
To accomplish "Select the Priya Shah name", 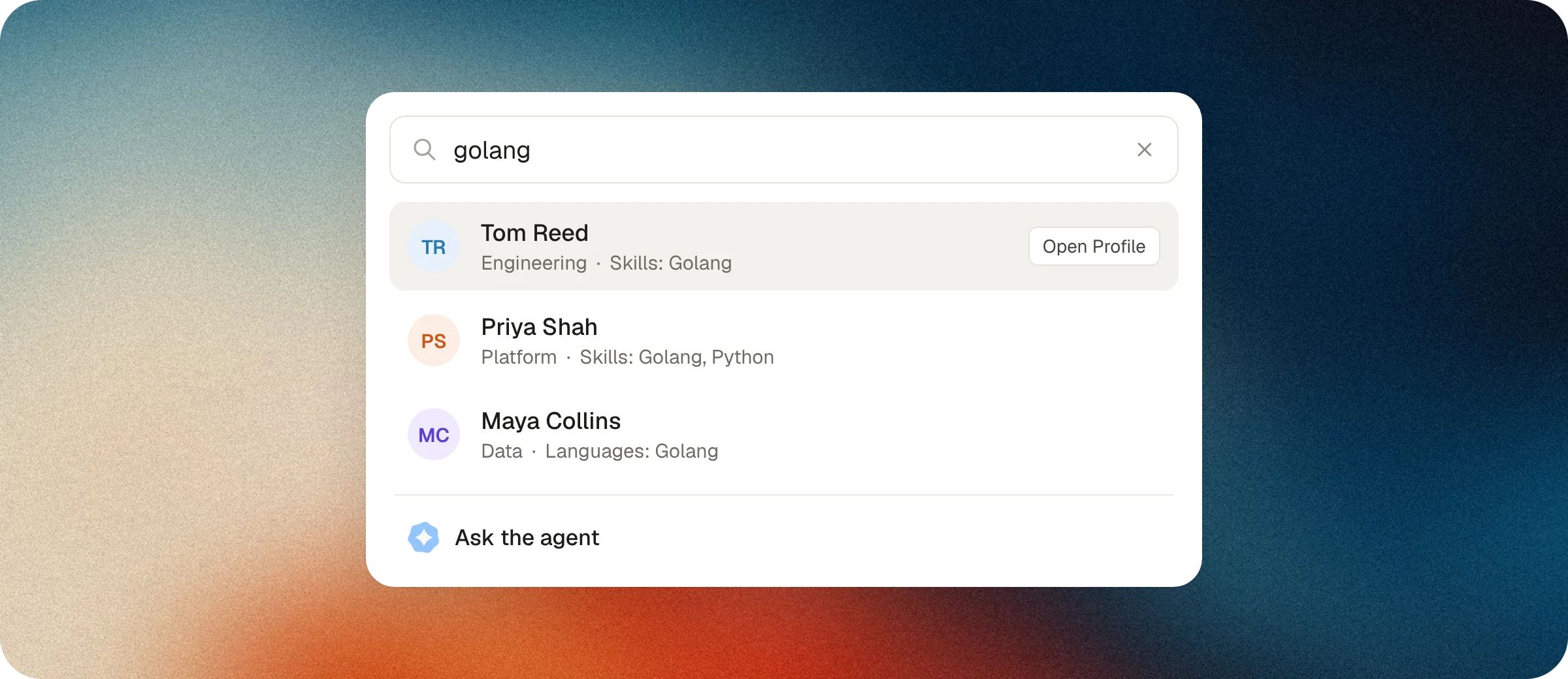I will pyautogui.click(x=539, y=327).
